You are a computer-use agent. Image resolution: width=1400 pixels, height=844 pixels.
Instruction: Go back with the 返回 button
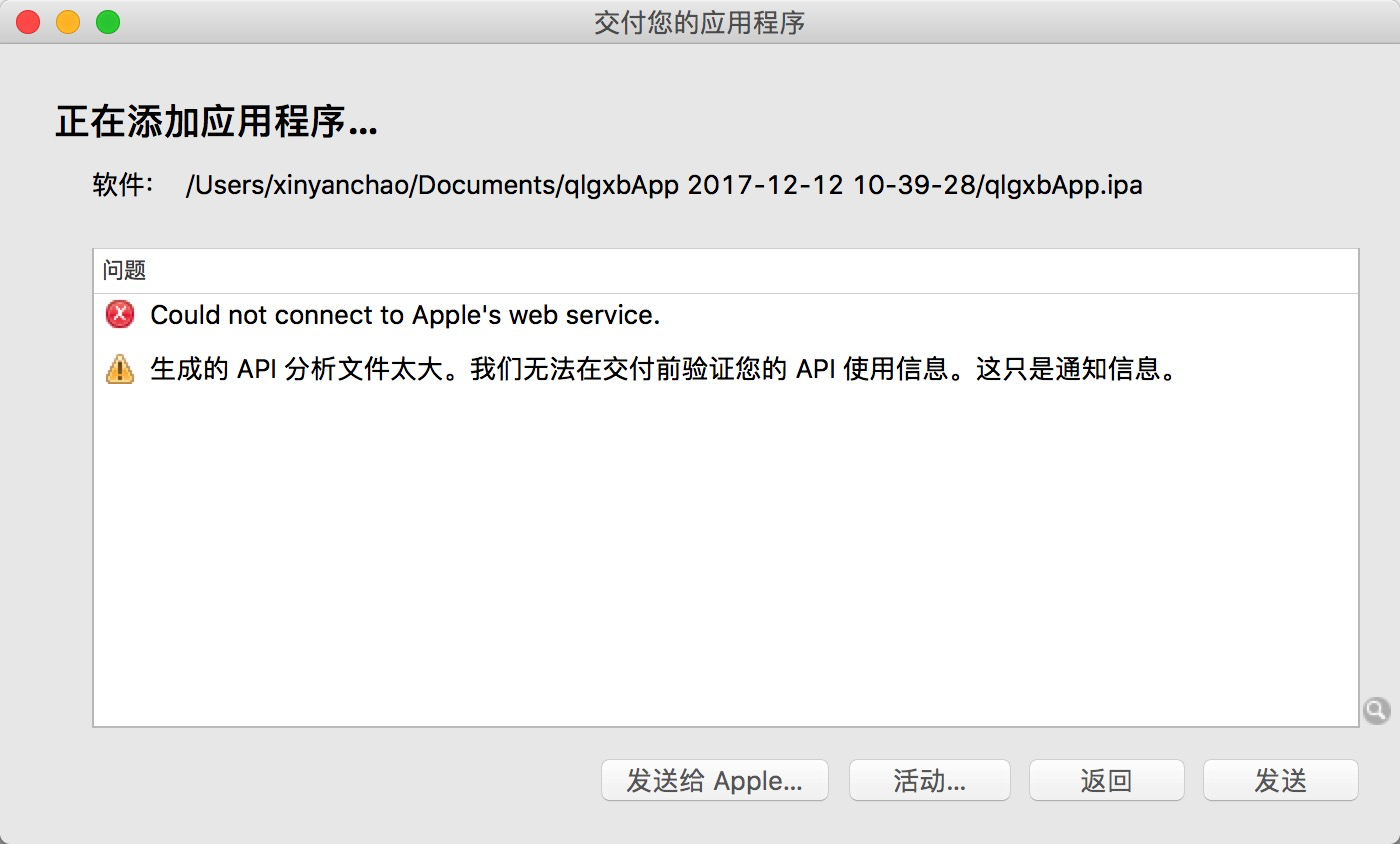pos(1107,780)
